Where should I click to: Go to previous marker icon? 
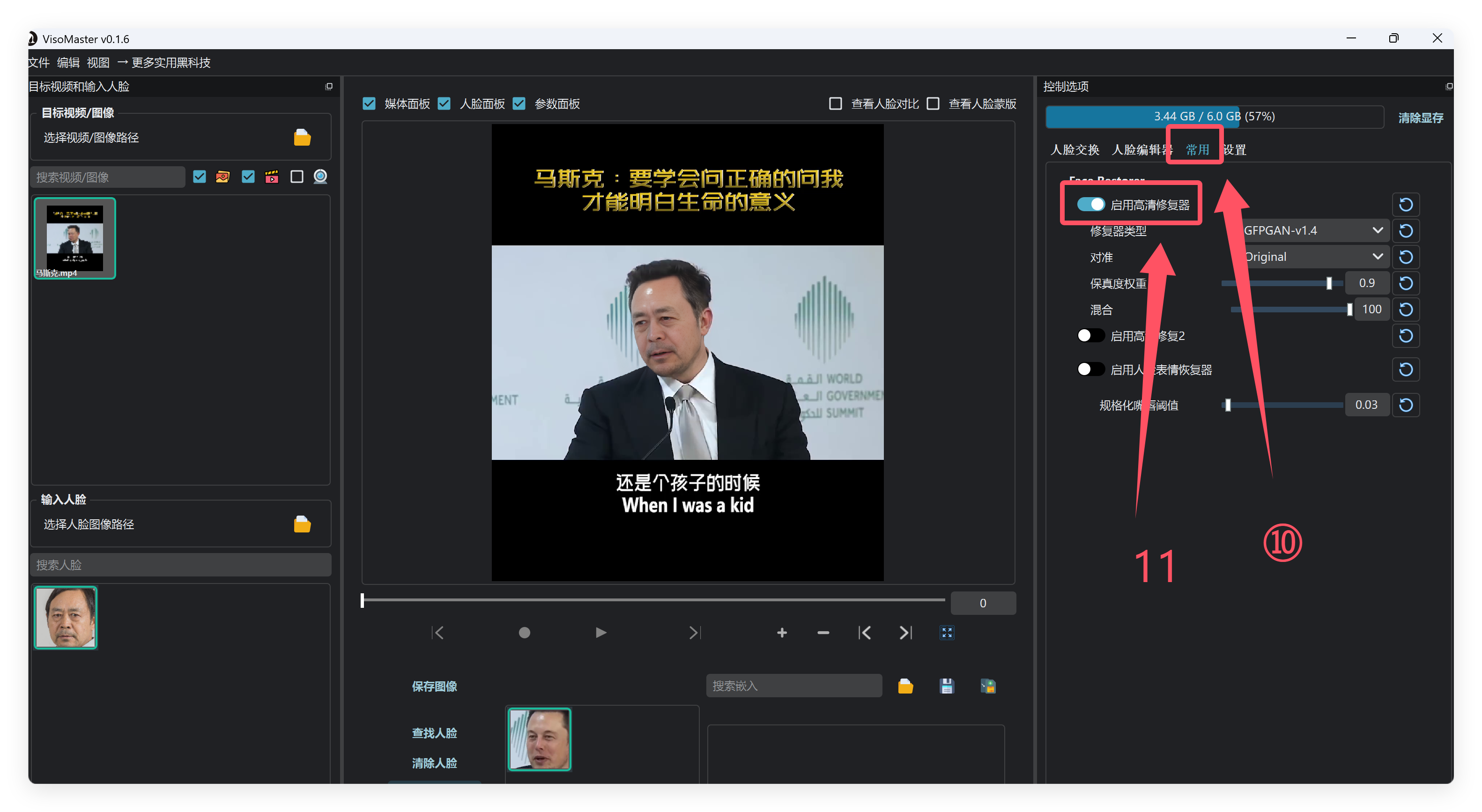(865, 633)
